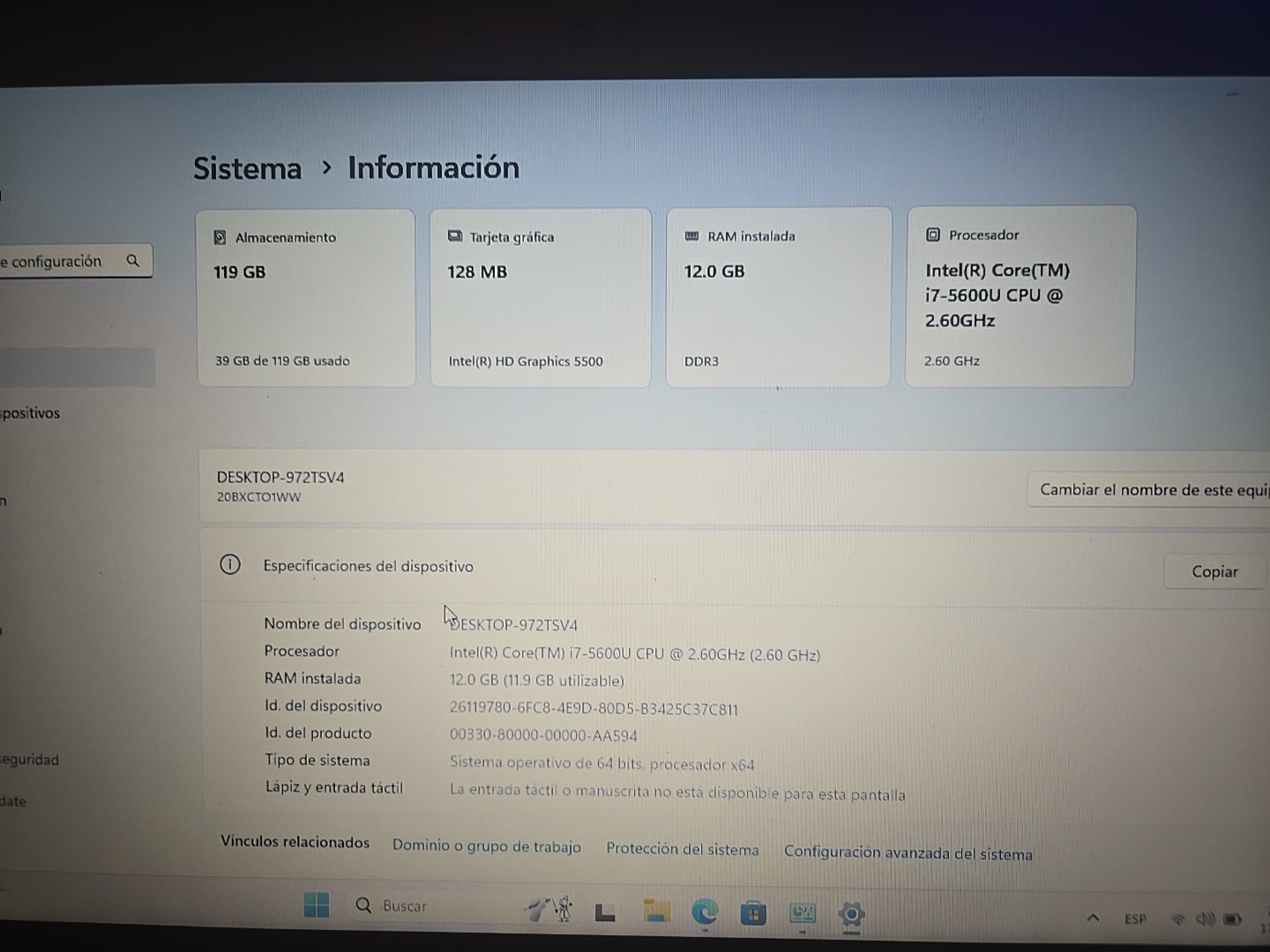Click the Tarjeta gráfica display icon
The height and width of the screenshot is (952, 1270).
[x=455, y=236]
